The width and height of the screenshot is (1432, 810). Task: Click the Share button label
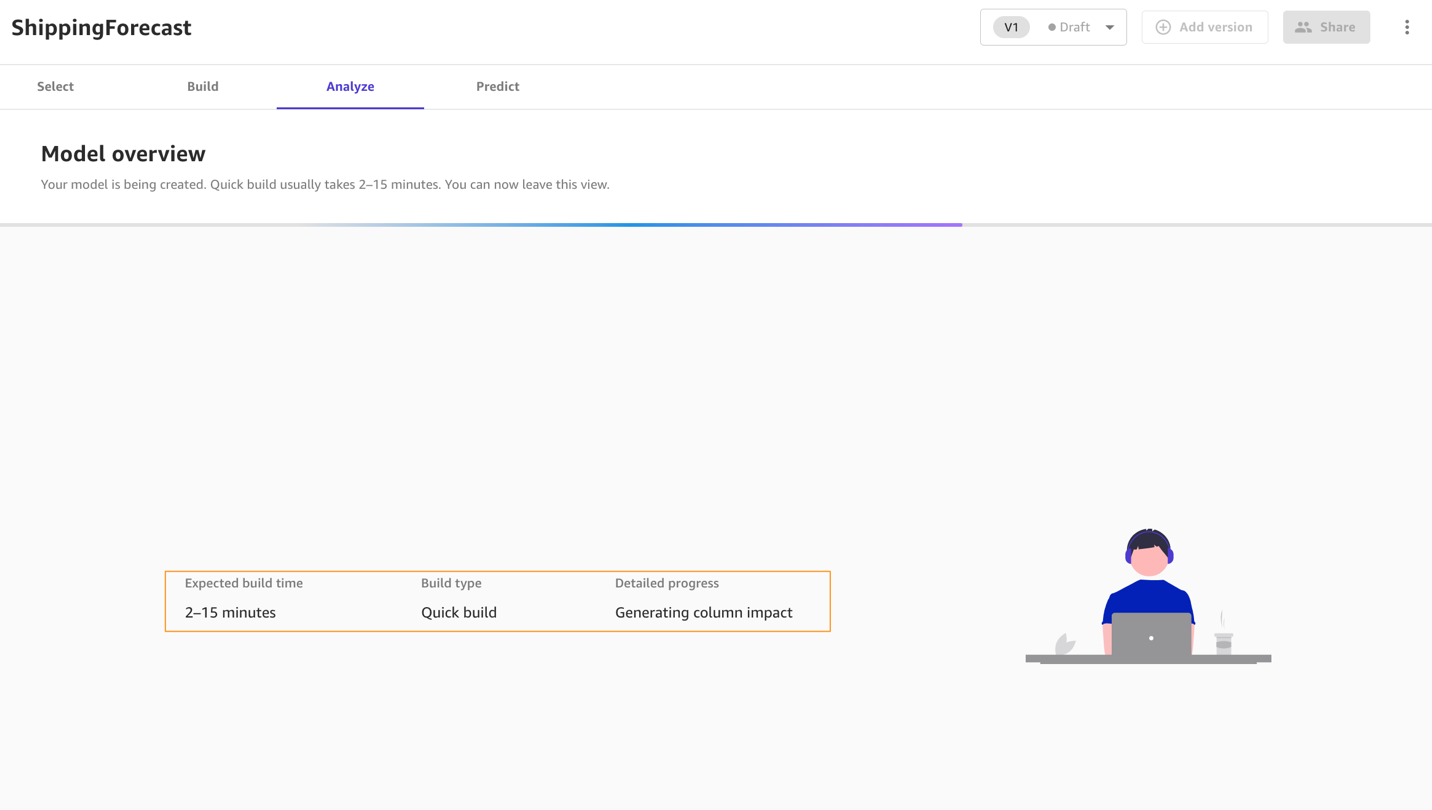[1337, 28]
